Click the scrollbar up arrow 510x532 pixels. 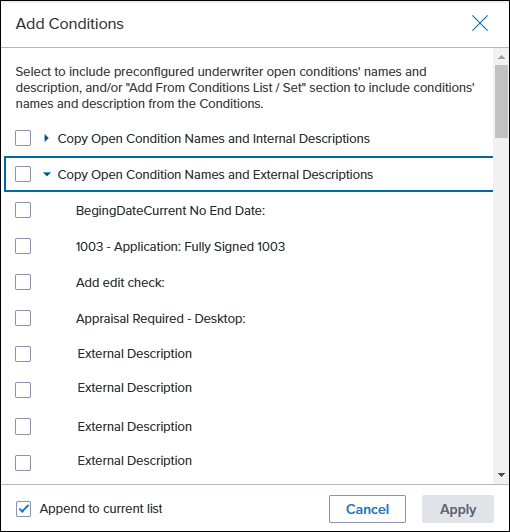coord(502,57)
